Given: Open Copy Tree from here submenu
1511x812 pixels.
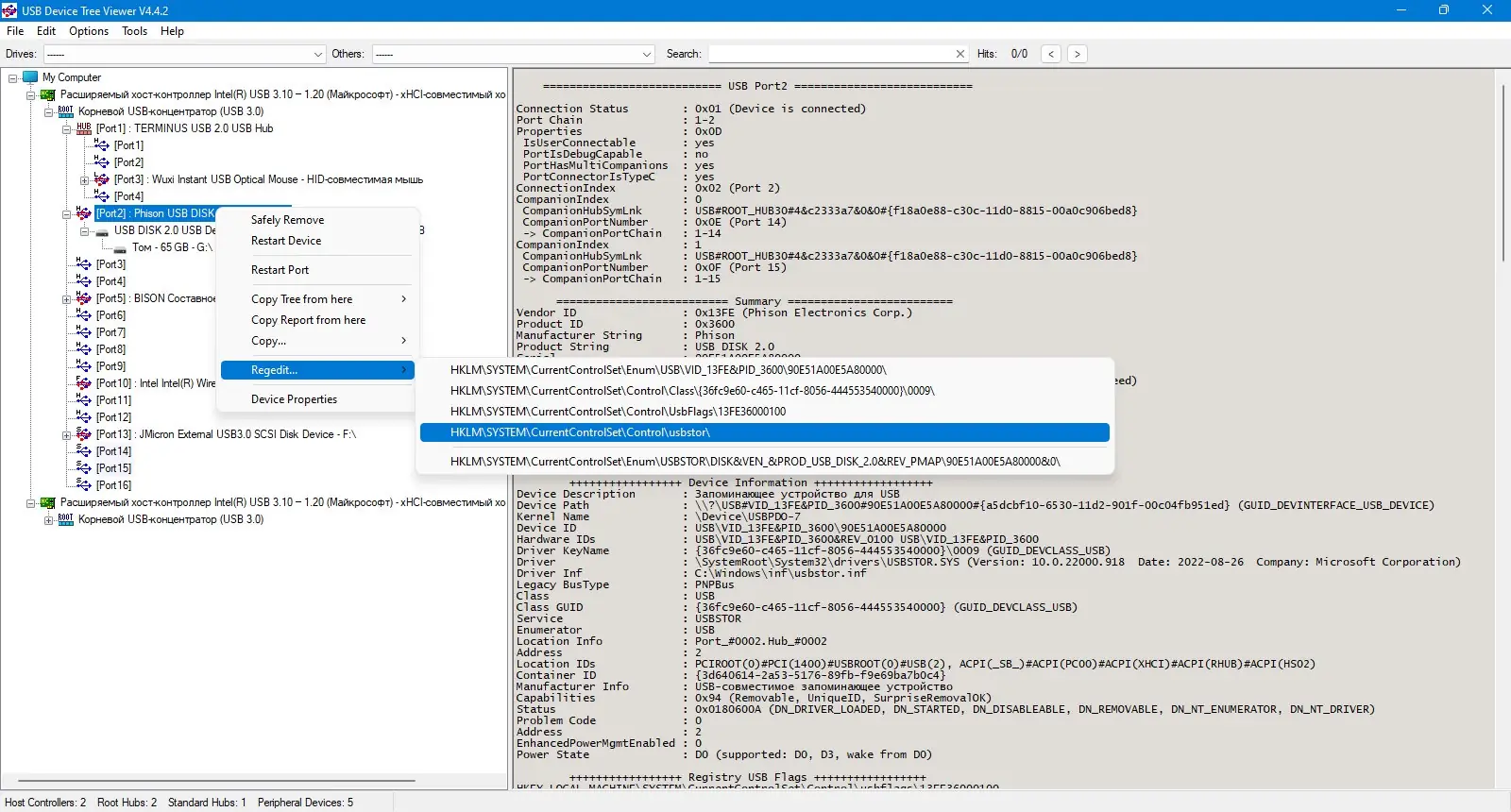Looking at the screenshot, I should pos(317,299).
